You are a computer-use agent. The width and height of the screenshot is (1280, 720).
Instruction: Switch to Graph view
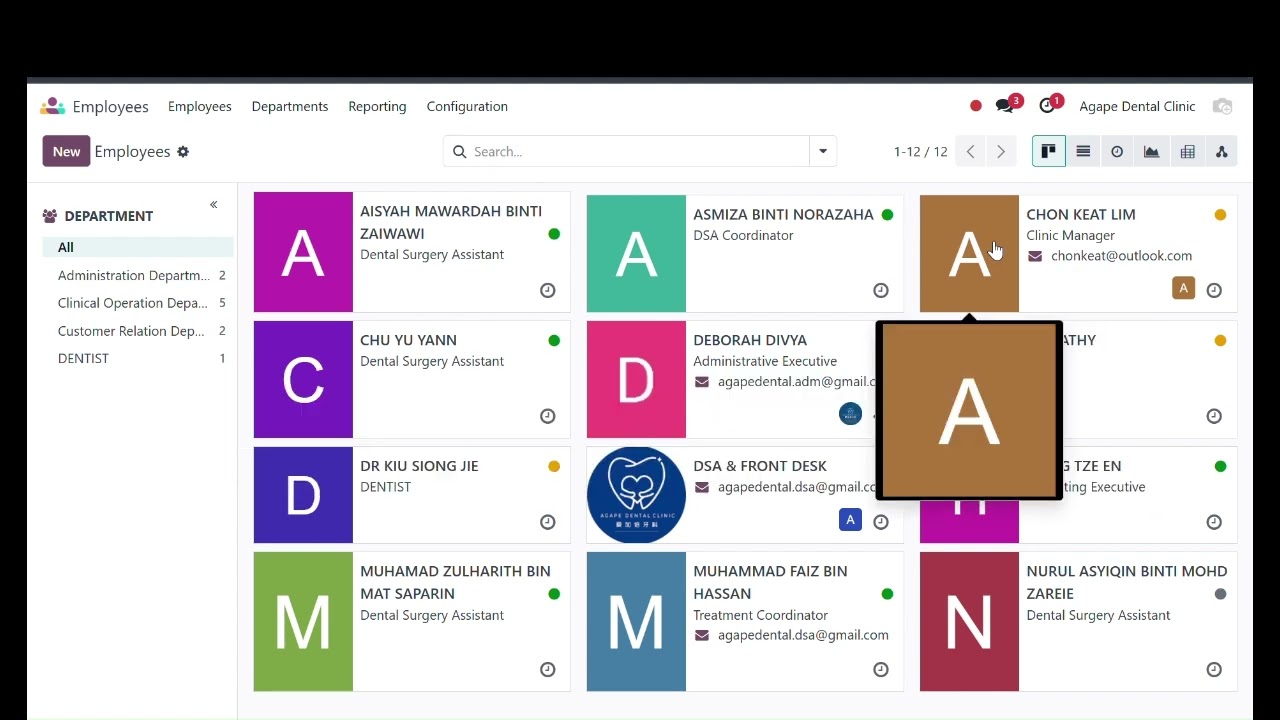(1152, 152)
